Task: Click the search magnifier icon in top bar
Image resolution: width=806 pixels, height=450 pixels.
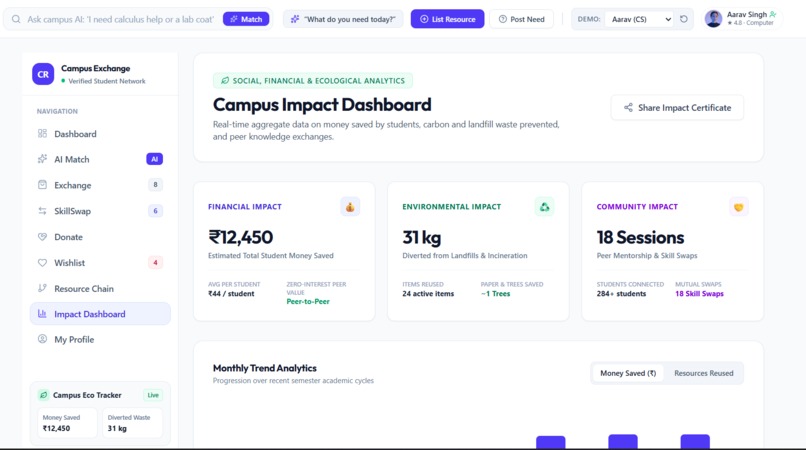Action: pos(16,19)
